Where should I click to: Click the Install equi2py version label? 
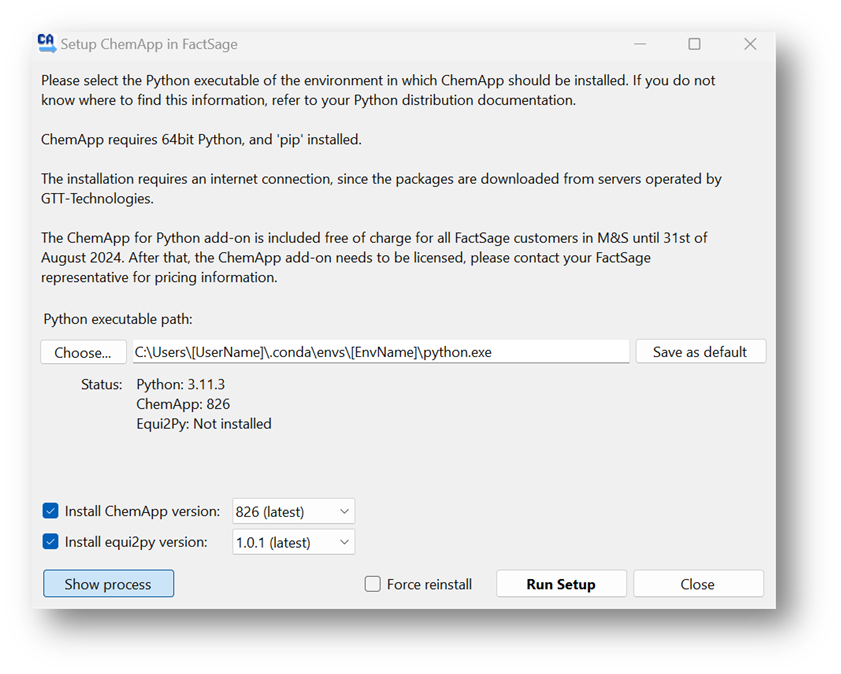[136, 542]
